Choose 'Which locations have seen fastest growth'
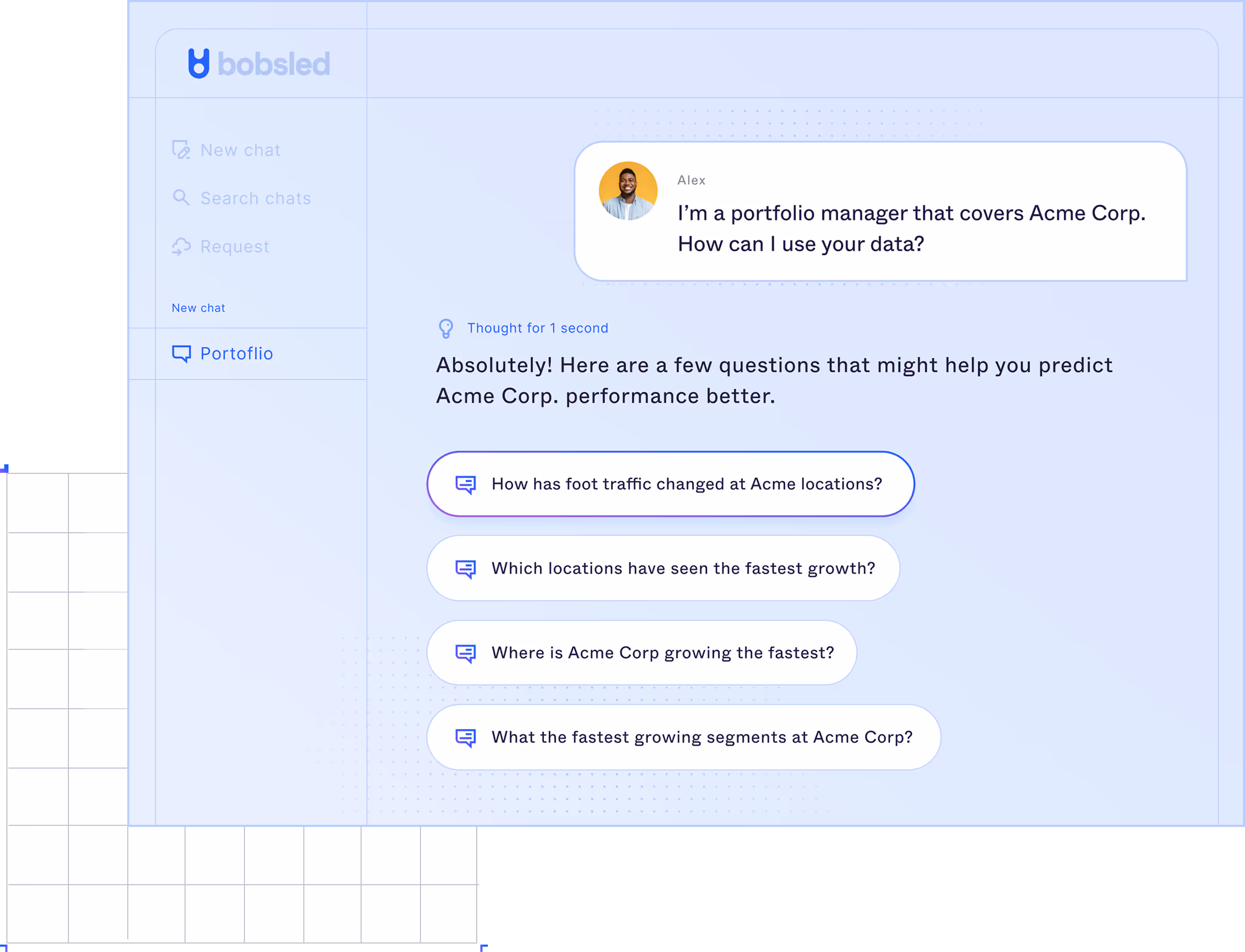Image resolution: width=1245 pixels, height=952 pixels. click(x=683, y=568)
